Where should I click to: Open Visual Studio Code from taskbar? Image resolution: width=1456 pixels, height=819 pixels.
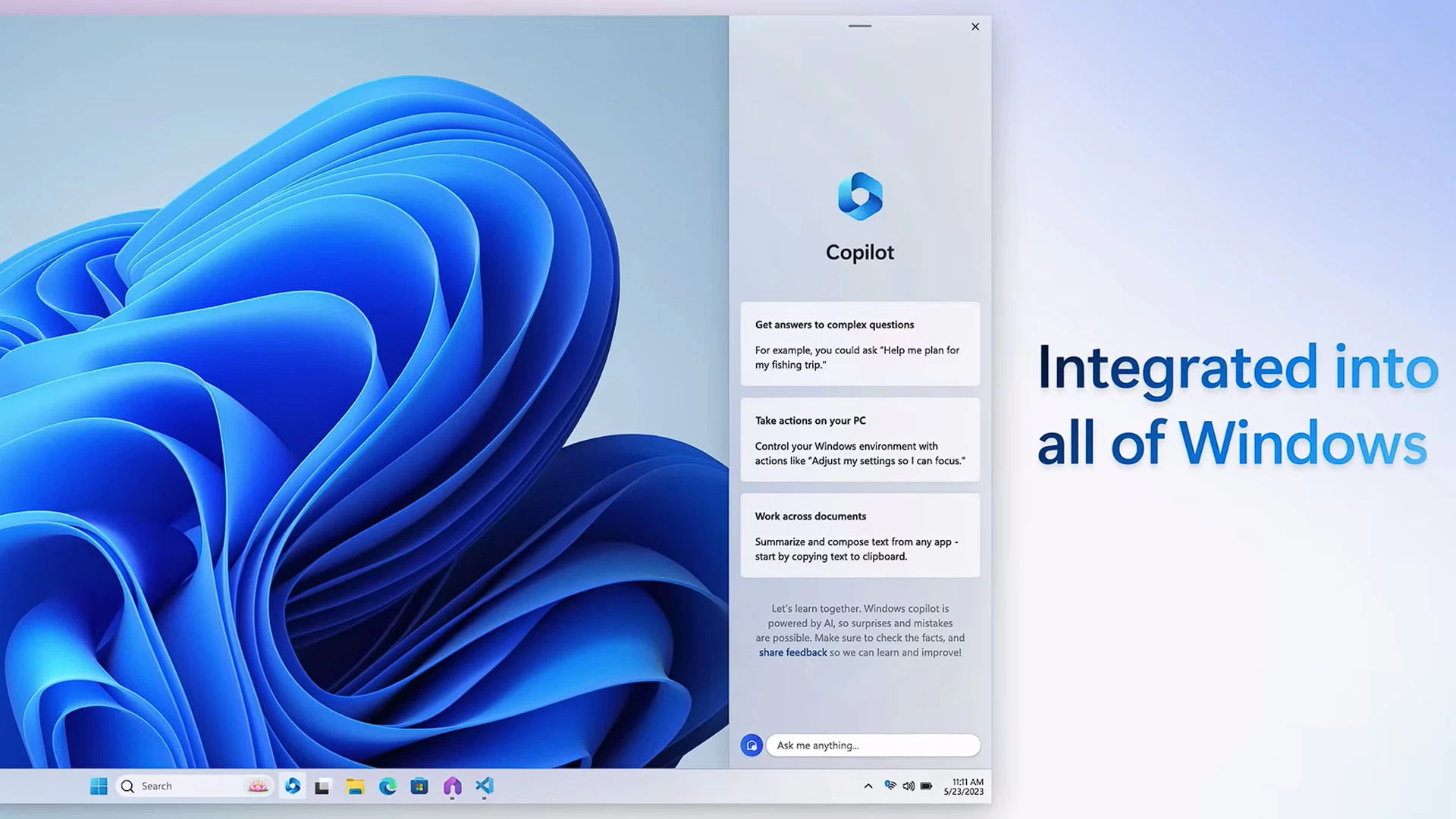[485, 786]
